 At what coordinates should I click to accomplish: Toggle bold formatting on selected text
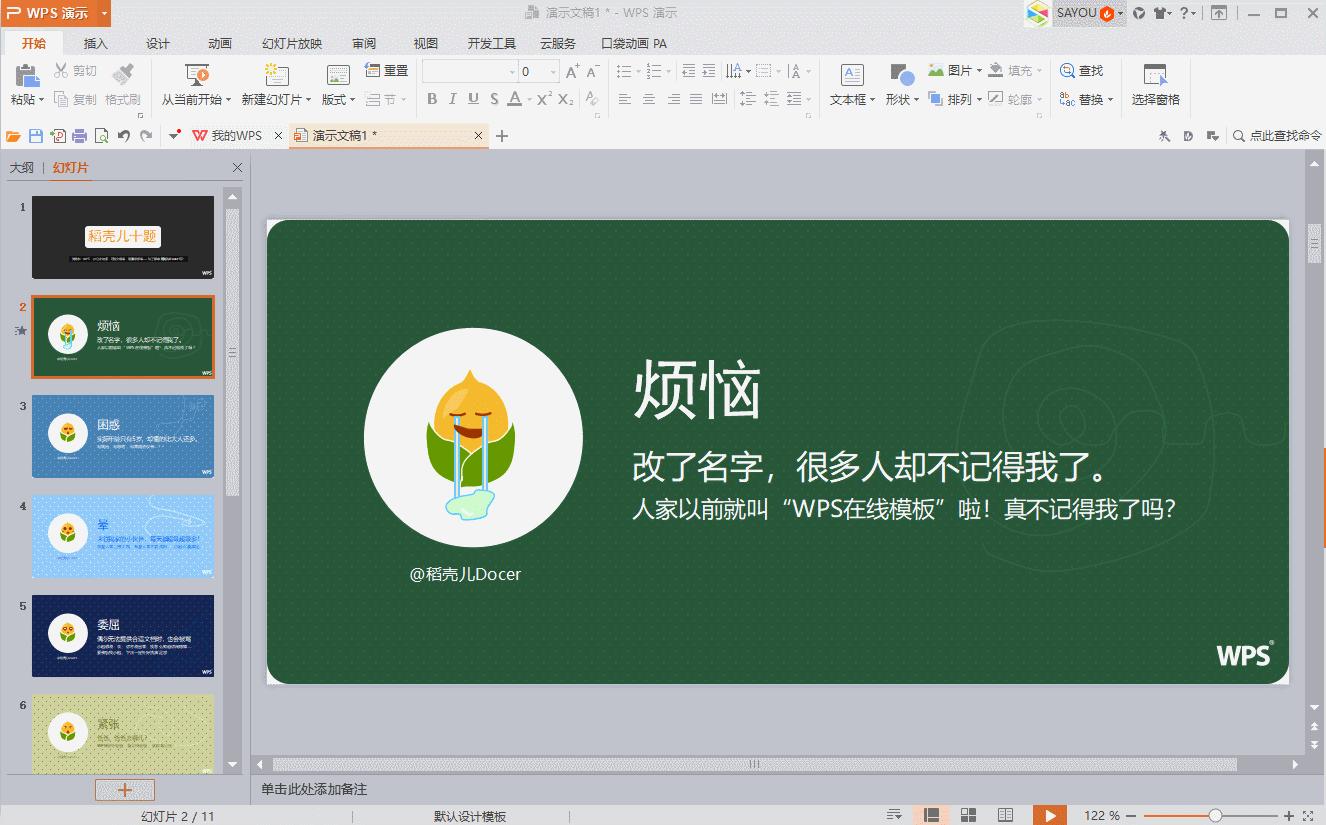click(432, 99)
